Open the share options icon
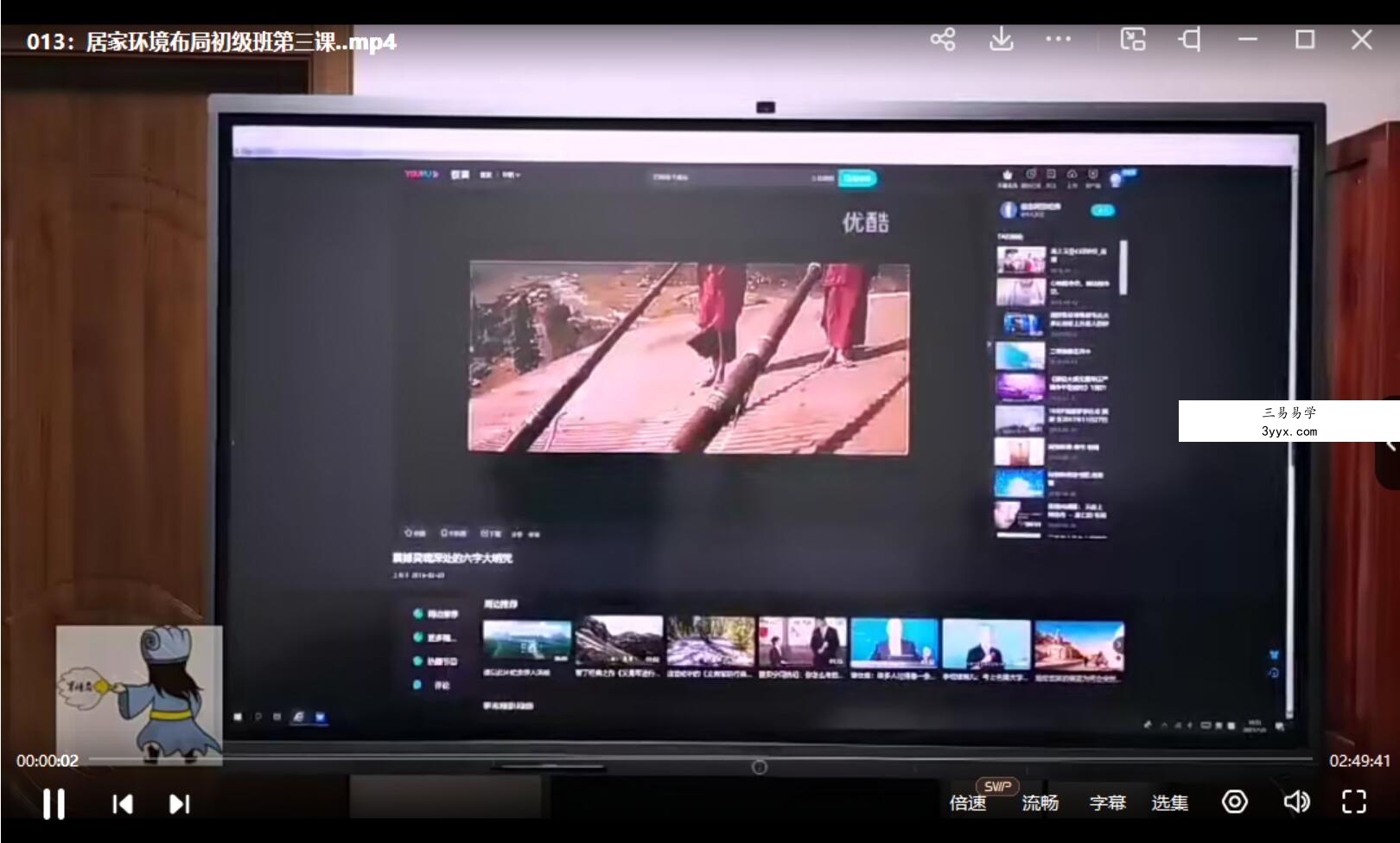The width and height of the screenshot is (1400, 843). tap(943, 40)
